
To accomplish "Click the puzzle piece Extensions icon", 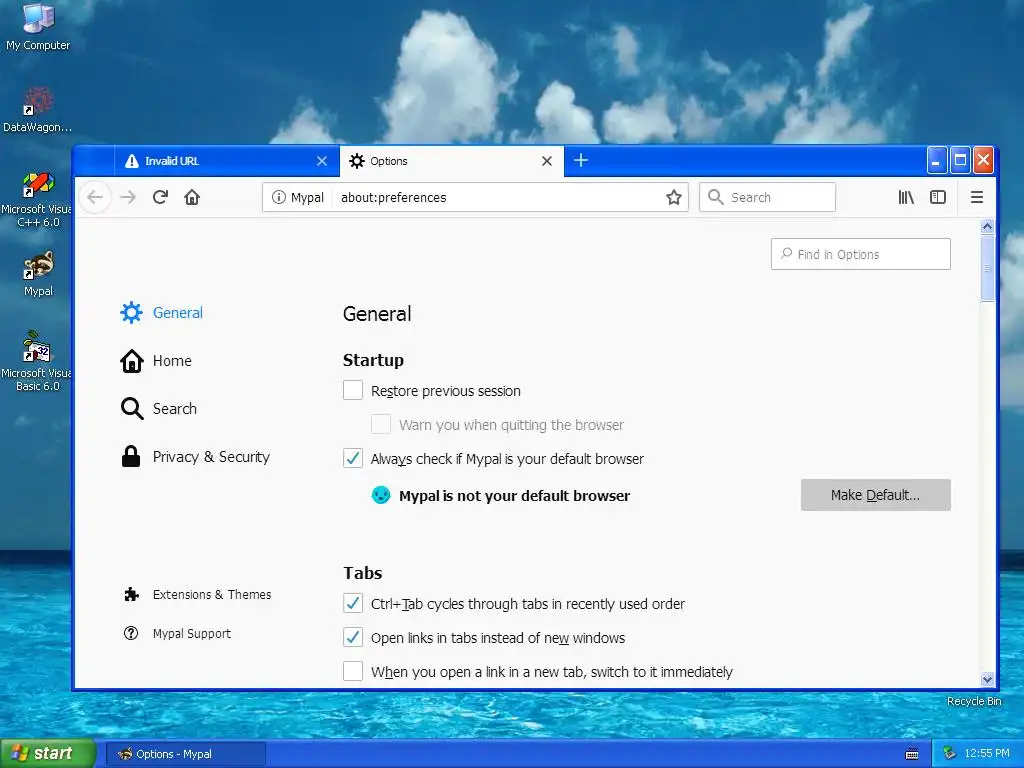I will click(131, 594).
